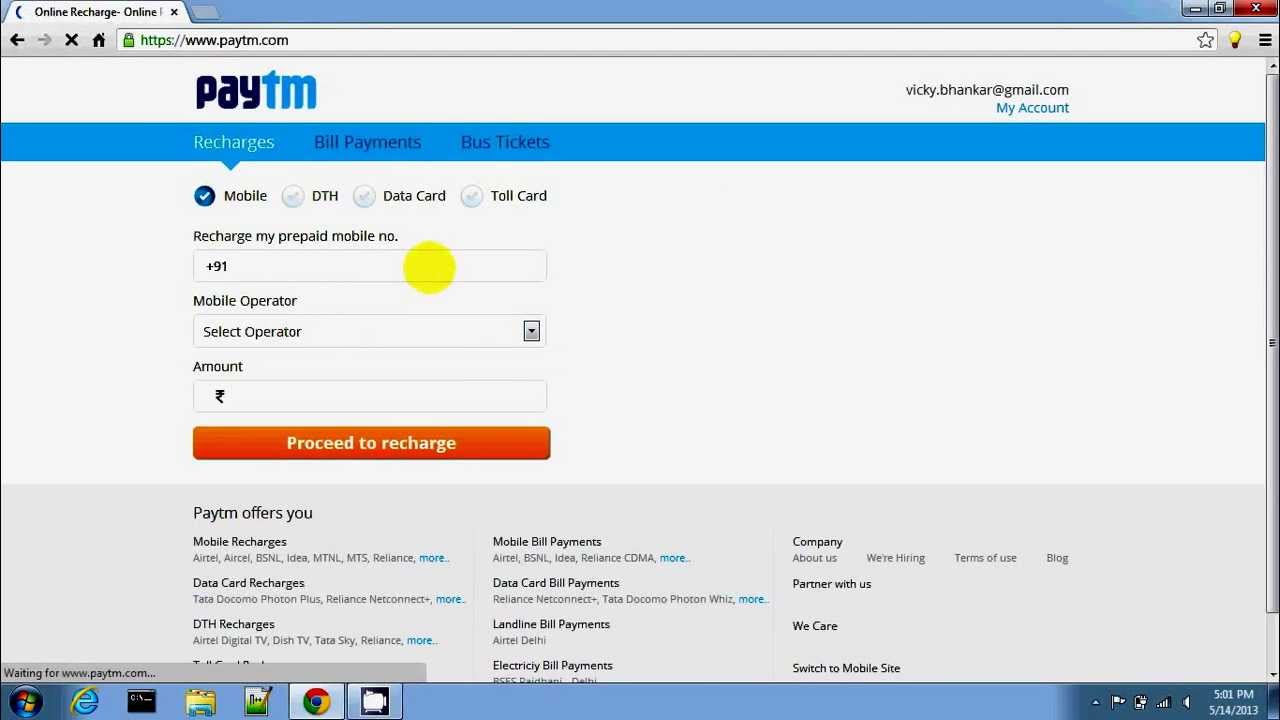
Task: Open the My Account link
Action: tap(1032, 108)
